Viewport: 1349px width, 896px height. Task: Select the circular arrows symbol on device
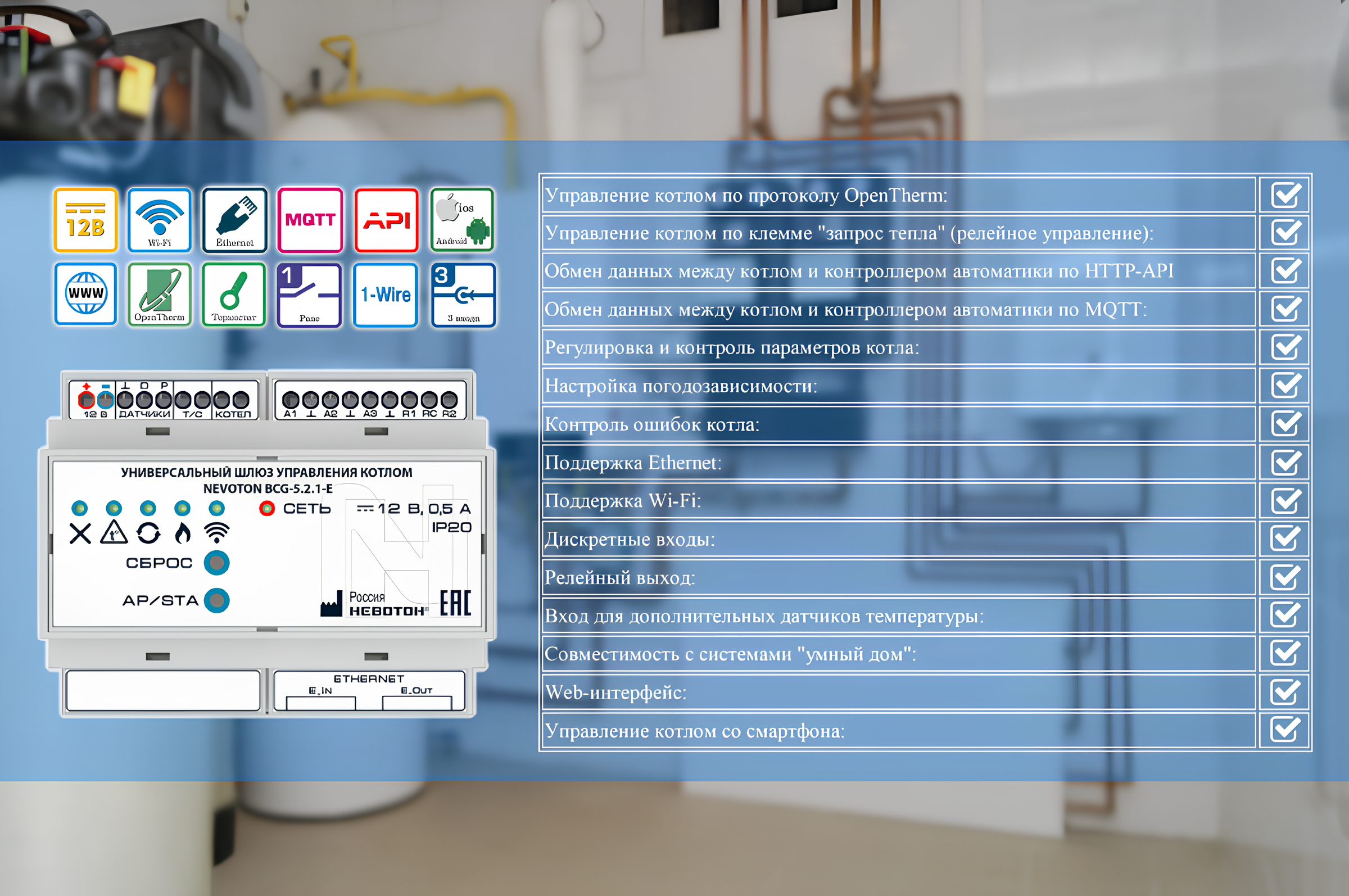[x=148, y=533]
